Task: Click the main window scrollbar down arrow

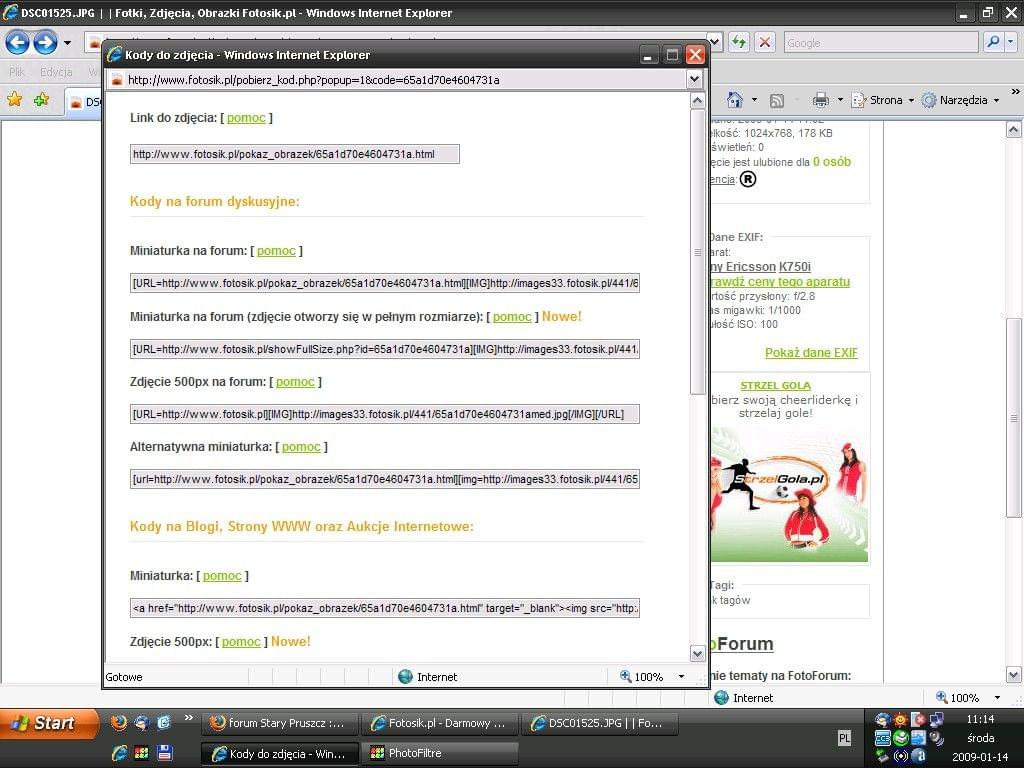Action: 1013,675
